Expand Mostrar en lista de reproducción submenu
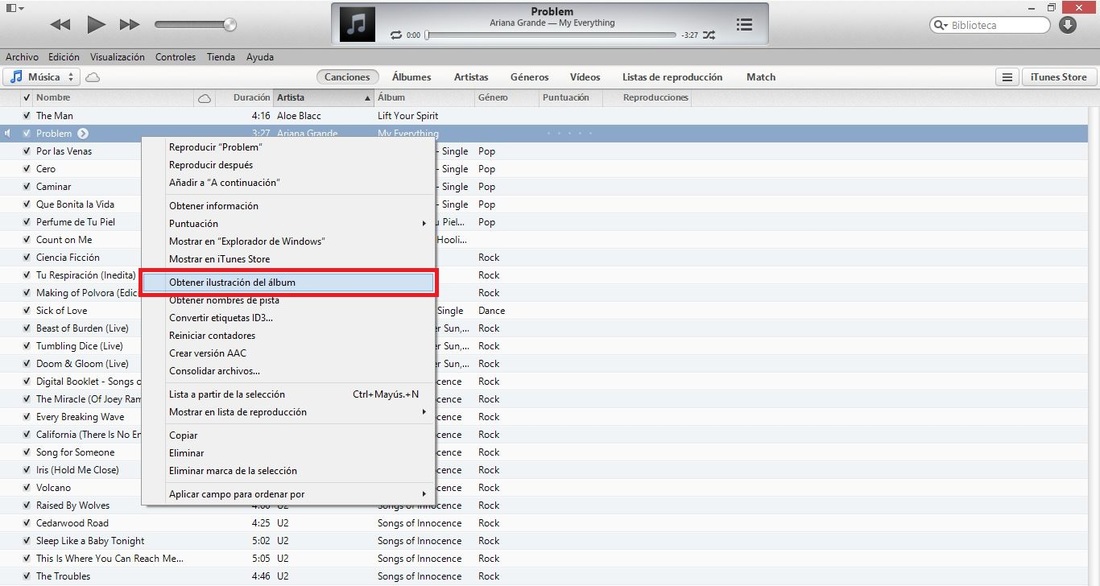The width and height of the screenshot is (1100, 586). [288, 412]
